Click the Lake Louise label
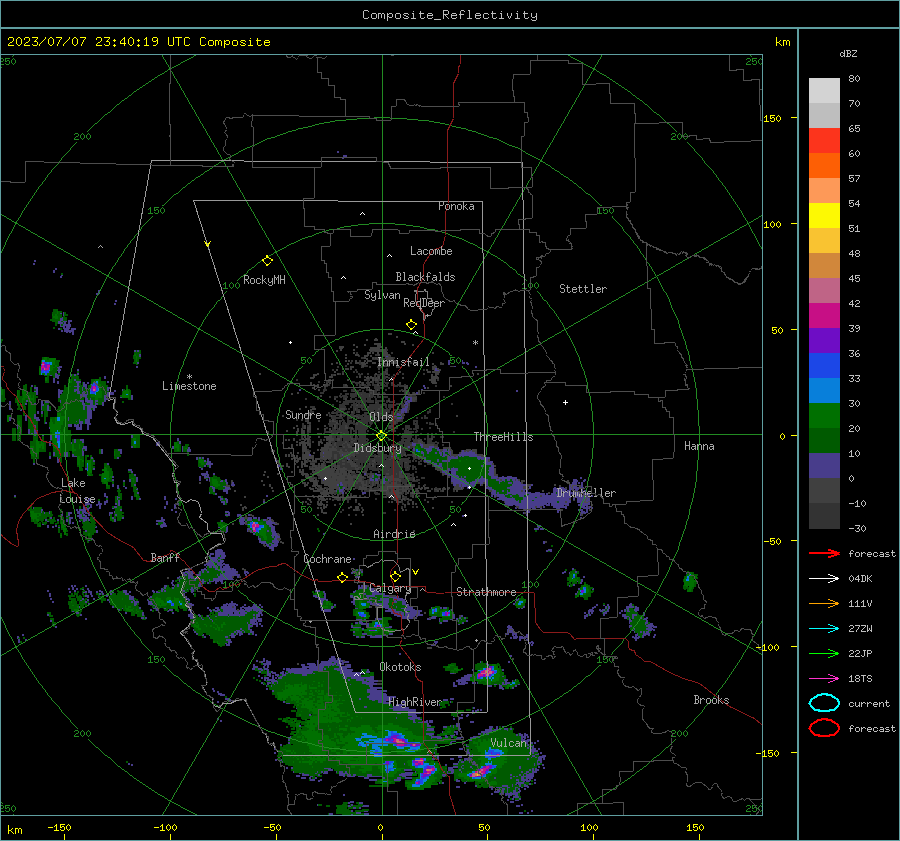The width and height of the screenshot is (900, 841). click(x=77, y=491)
